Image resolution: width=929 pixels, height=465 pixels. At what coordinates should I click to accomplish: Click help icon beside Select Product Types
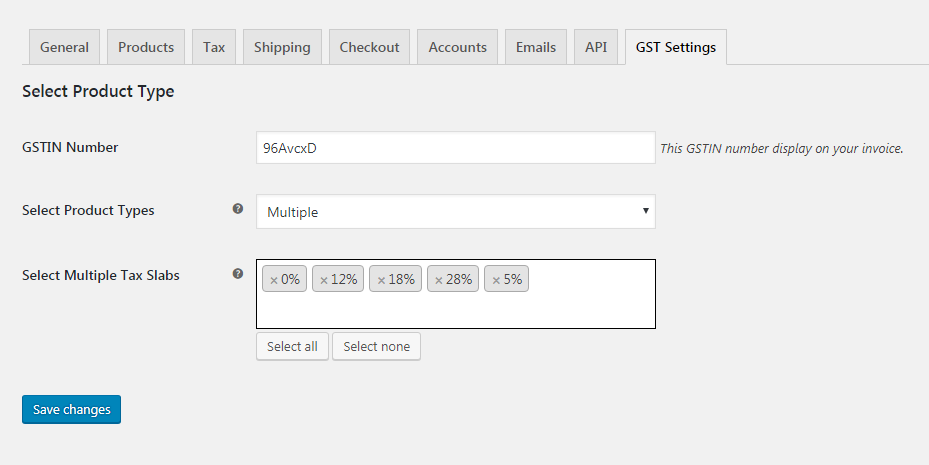point(238,209)
